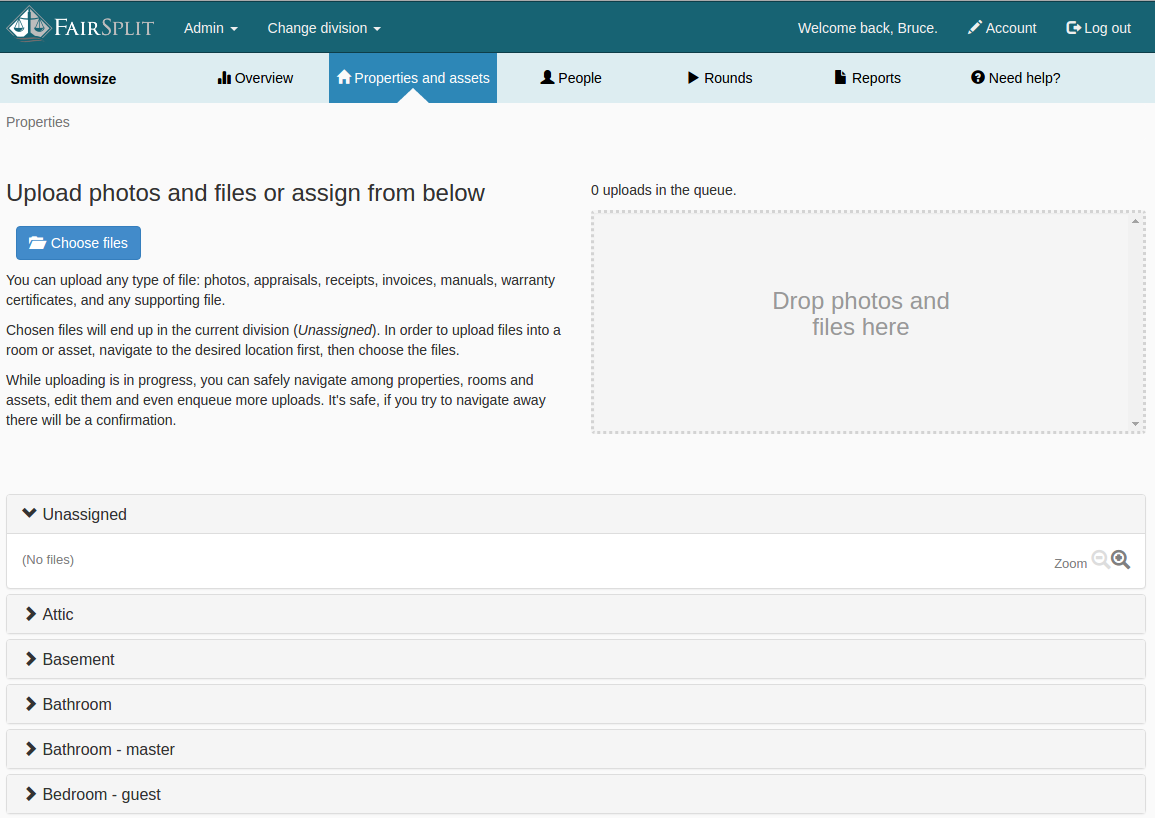Click the FairSplit scales logo
This screenshot has height=818, width=1155.
coord(27,25)
